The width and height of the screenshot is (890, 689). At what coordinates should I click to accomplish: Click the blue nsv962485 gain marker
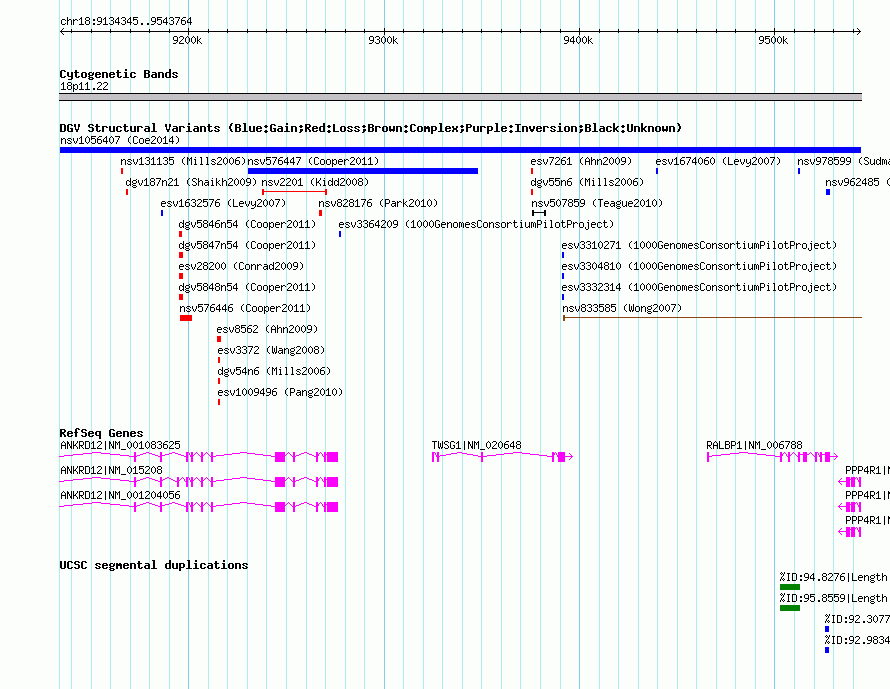click(828, 192)
